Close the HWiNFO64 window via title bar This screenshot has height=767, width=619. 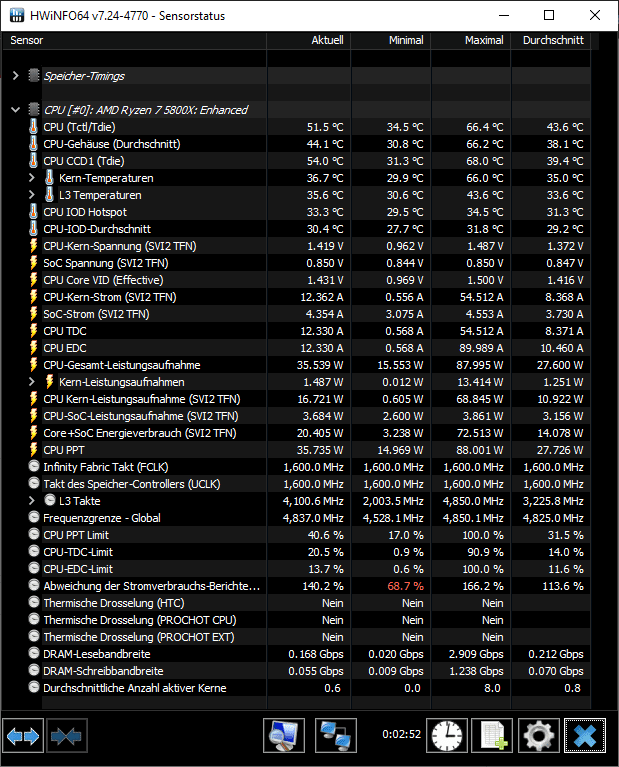595,15
